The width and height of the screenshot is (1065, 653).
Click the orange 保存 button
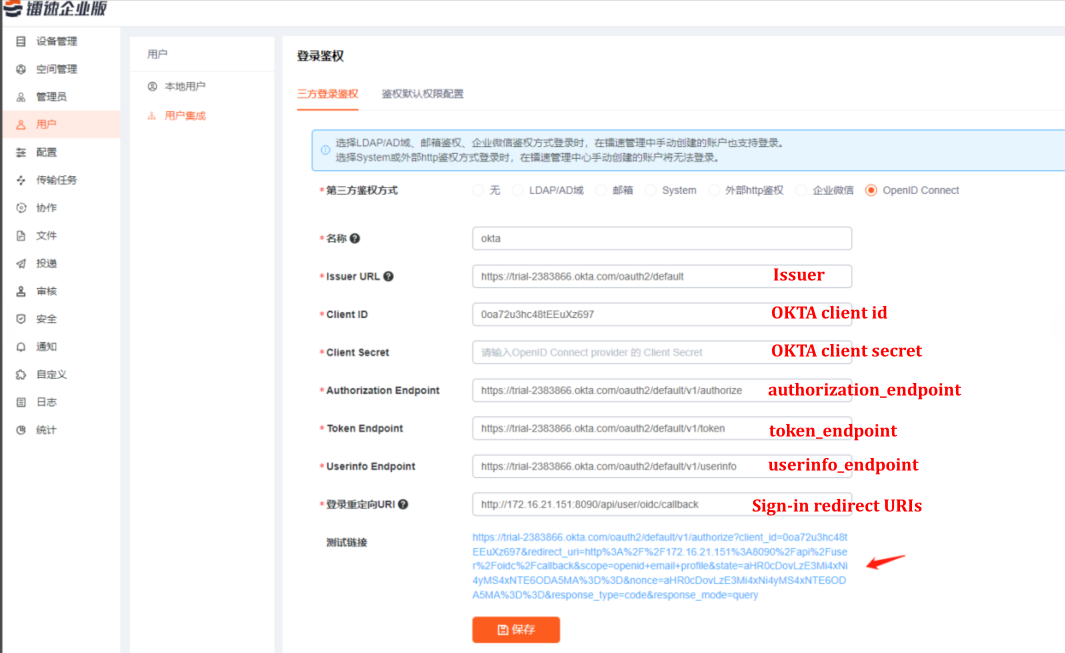coord(516,630)
